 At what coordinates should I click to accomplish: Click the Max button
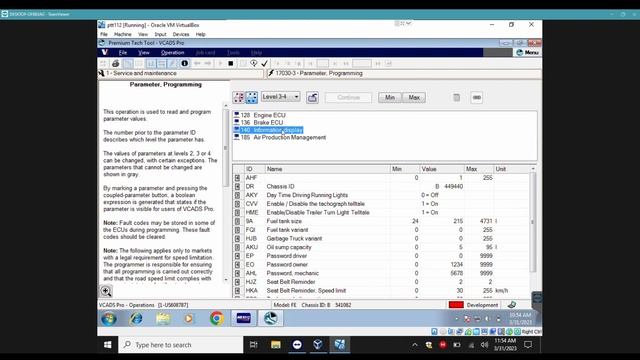point(414,97)
